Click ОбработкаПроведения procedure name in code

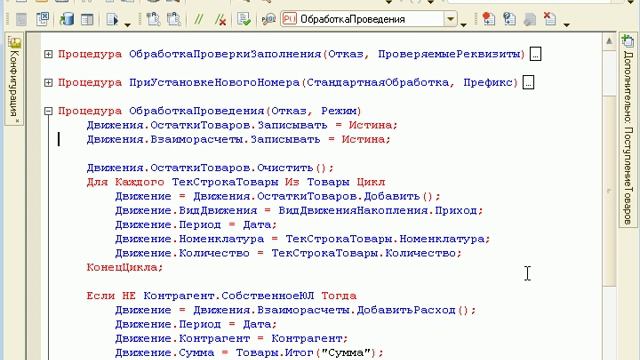(x=197, y=111)
